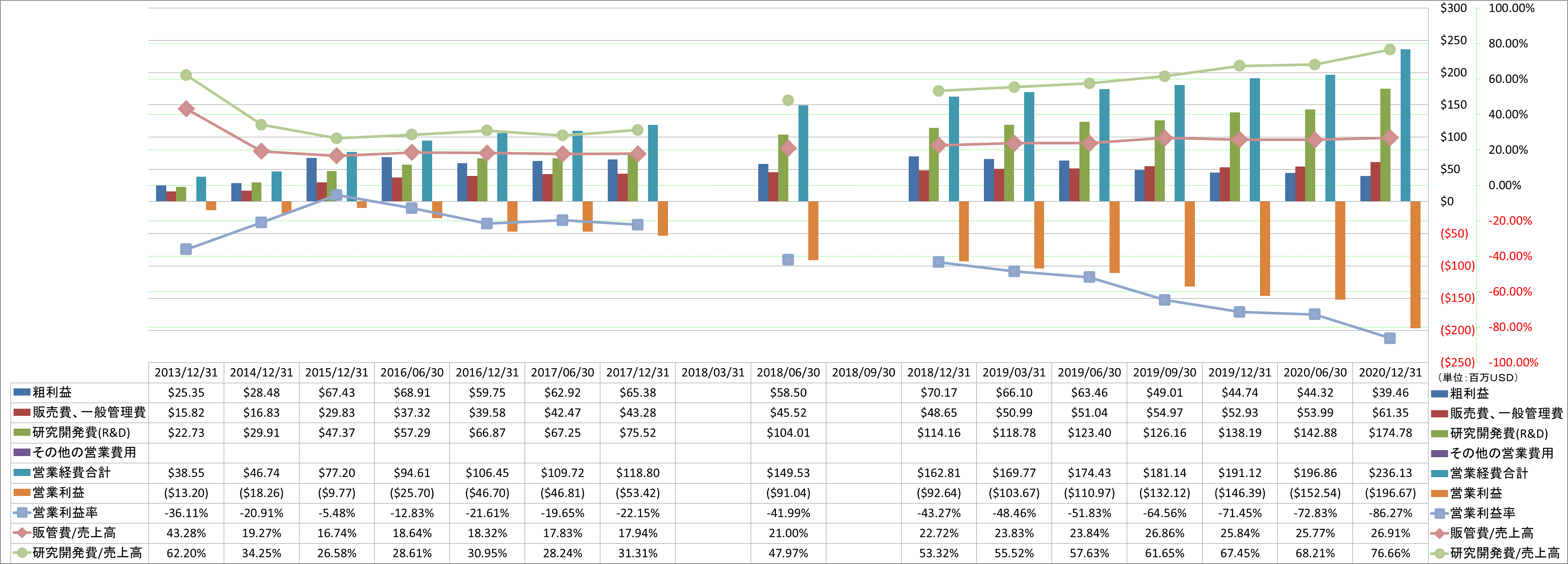The width and height of the screenshot is (1568, 564).
Task: Click the $300 axis label
Action: pyautogui.click(x=1454, y=8)
